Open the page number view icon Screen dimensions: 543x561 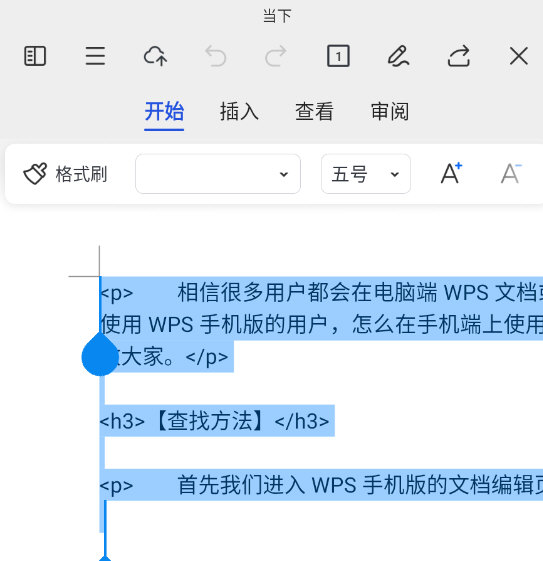(338, 56)
